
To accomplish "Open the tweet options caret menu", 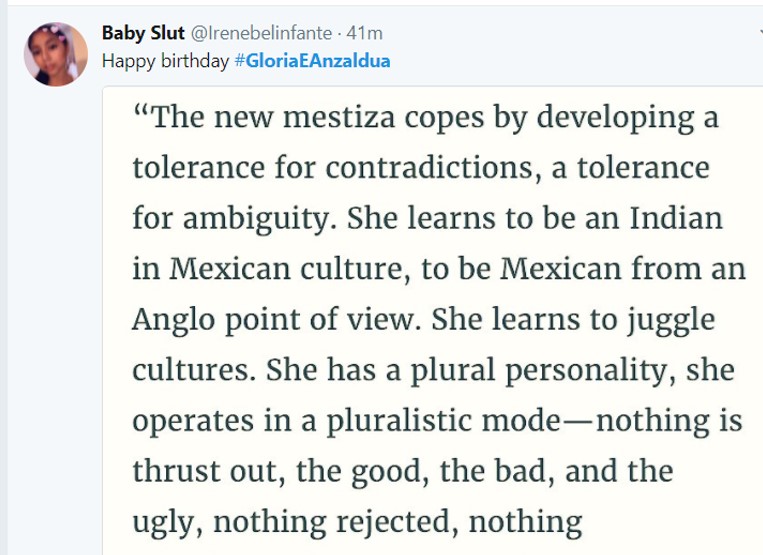I will coord(759,33).
